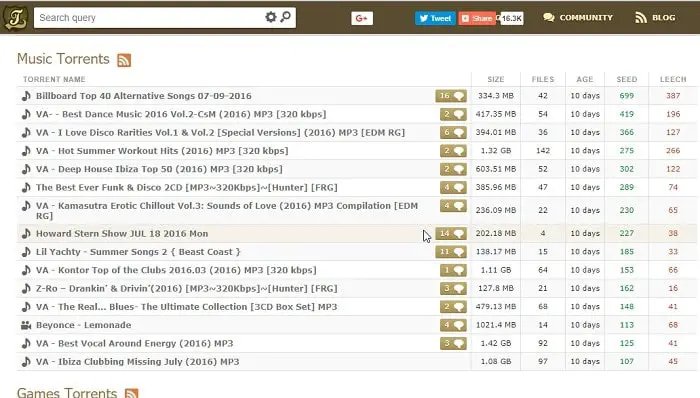Open comments badge for Hot Summer Workout Hits
The height and width of the screenshot is (398, 700).
click(x=453, y=151)
